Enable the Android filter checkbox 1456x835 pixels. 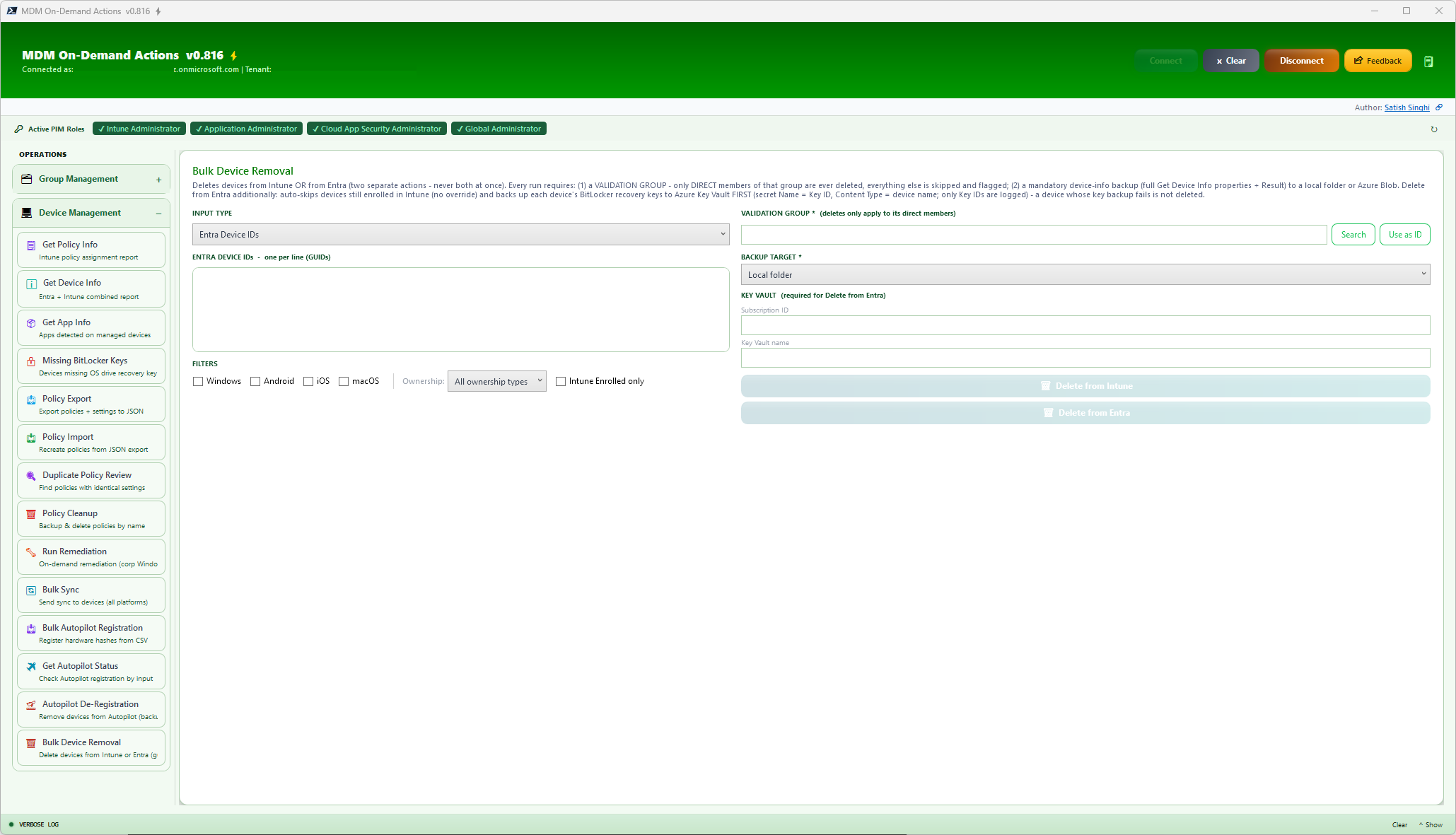(255, 382)
